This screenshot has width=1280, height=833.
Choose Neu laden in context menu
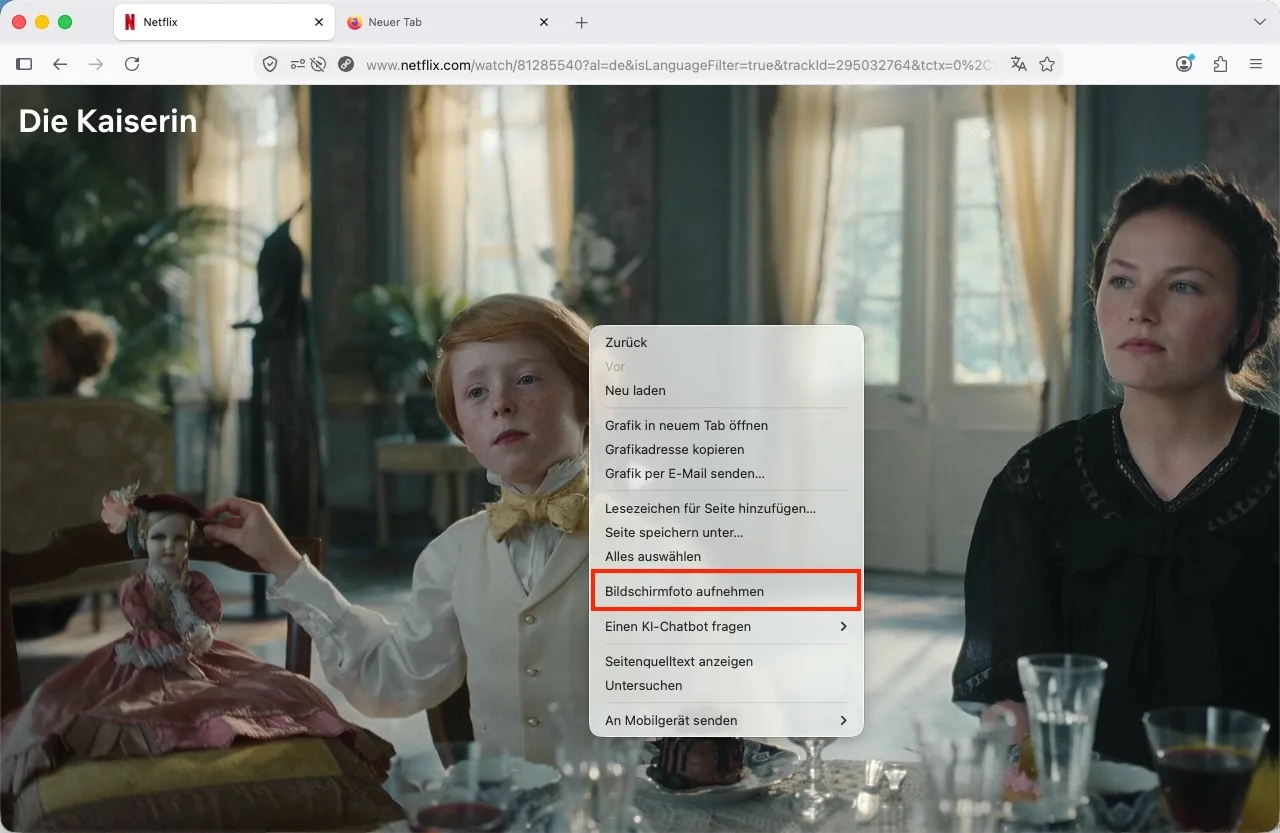pos(726,390)
